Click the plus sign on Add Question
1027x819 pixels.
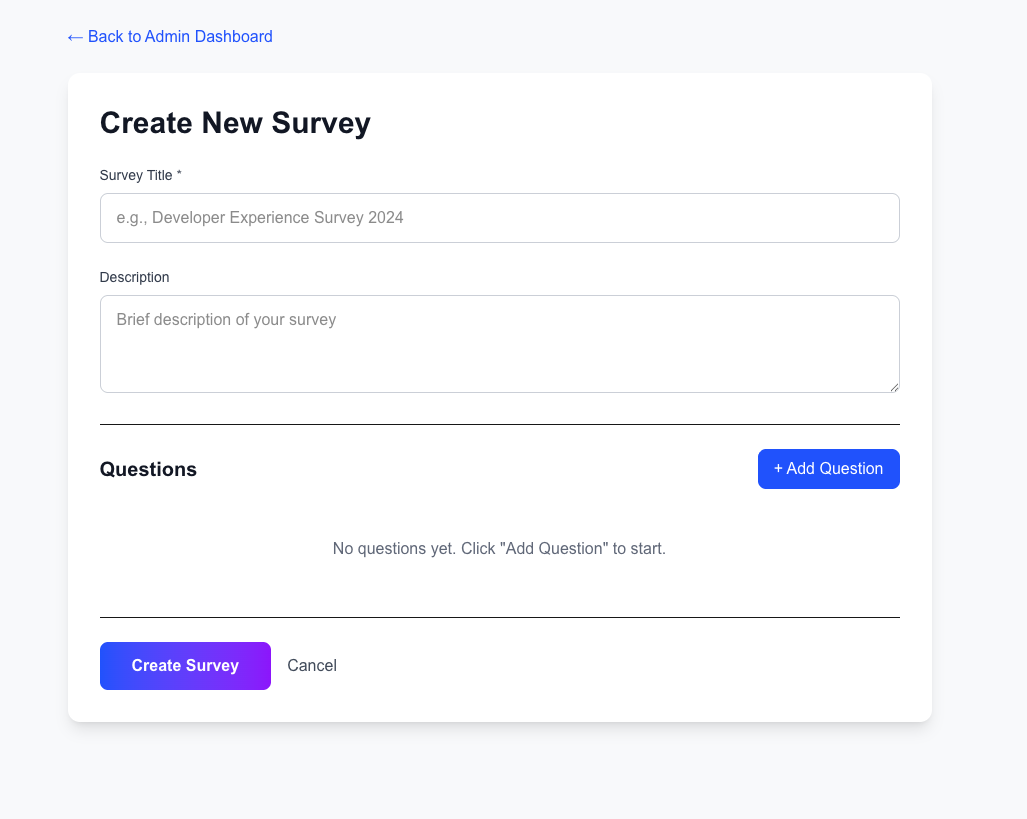pyautogui.click(x=778, y=469)
